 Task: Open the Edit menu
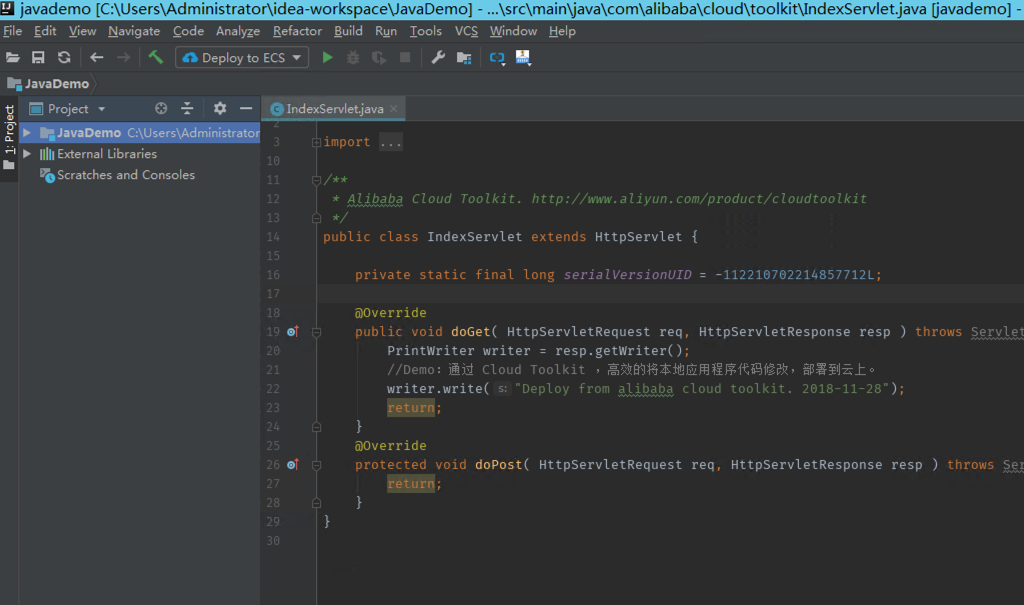(45, 31)
